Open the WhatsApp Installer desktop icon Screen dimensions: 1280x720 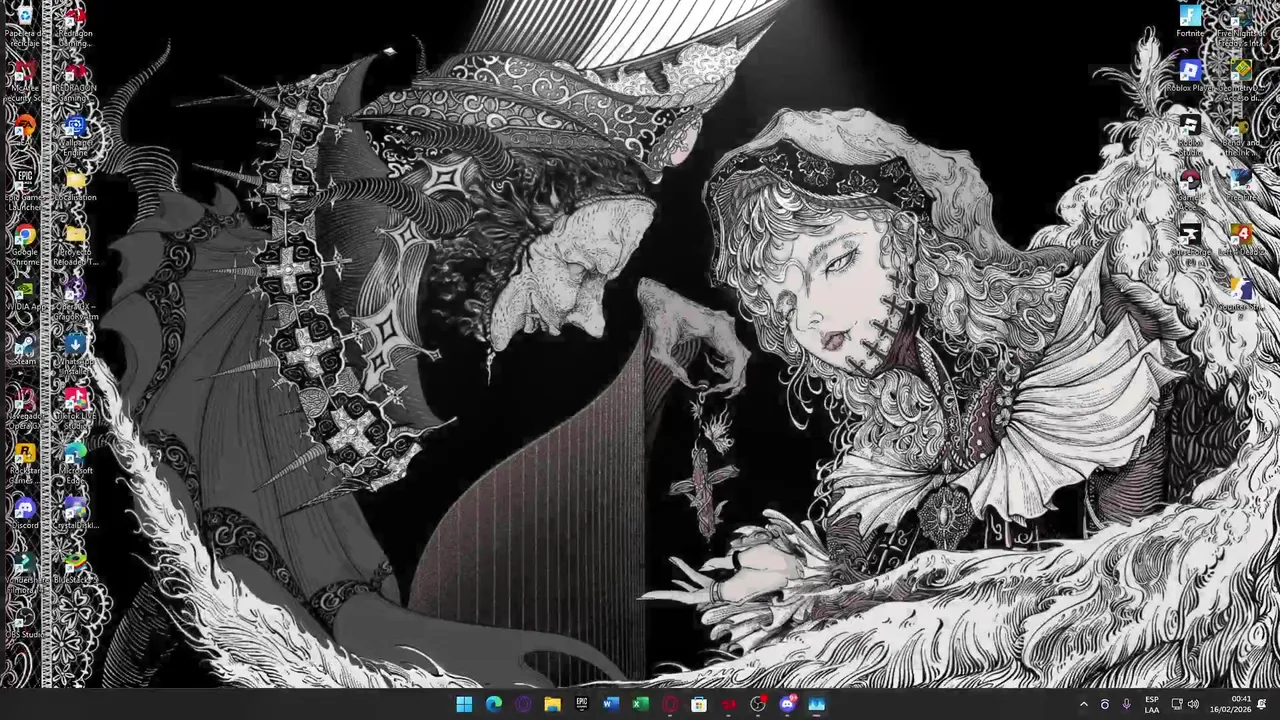tap(75, 355)
